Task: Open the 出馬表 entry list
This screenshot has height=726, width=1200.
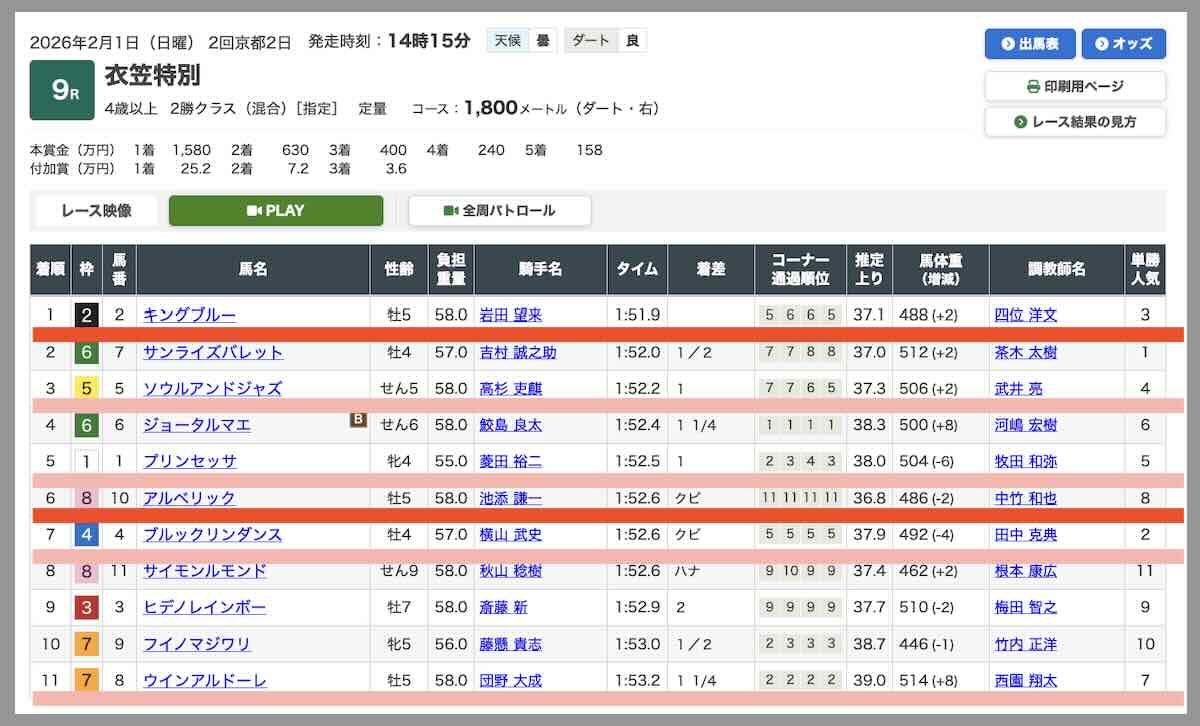Action: pos(1029,44)
